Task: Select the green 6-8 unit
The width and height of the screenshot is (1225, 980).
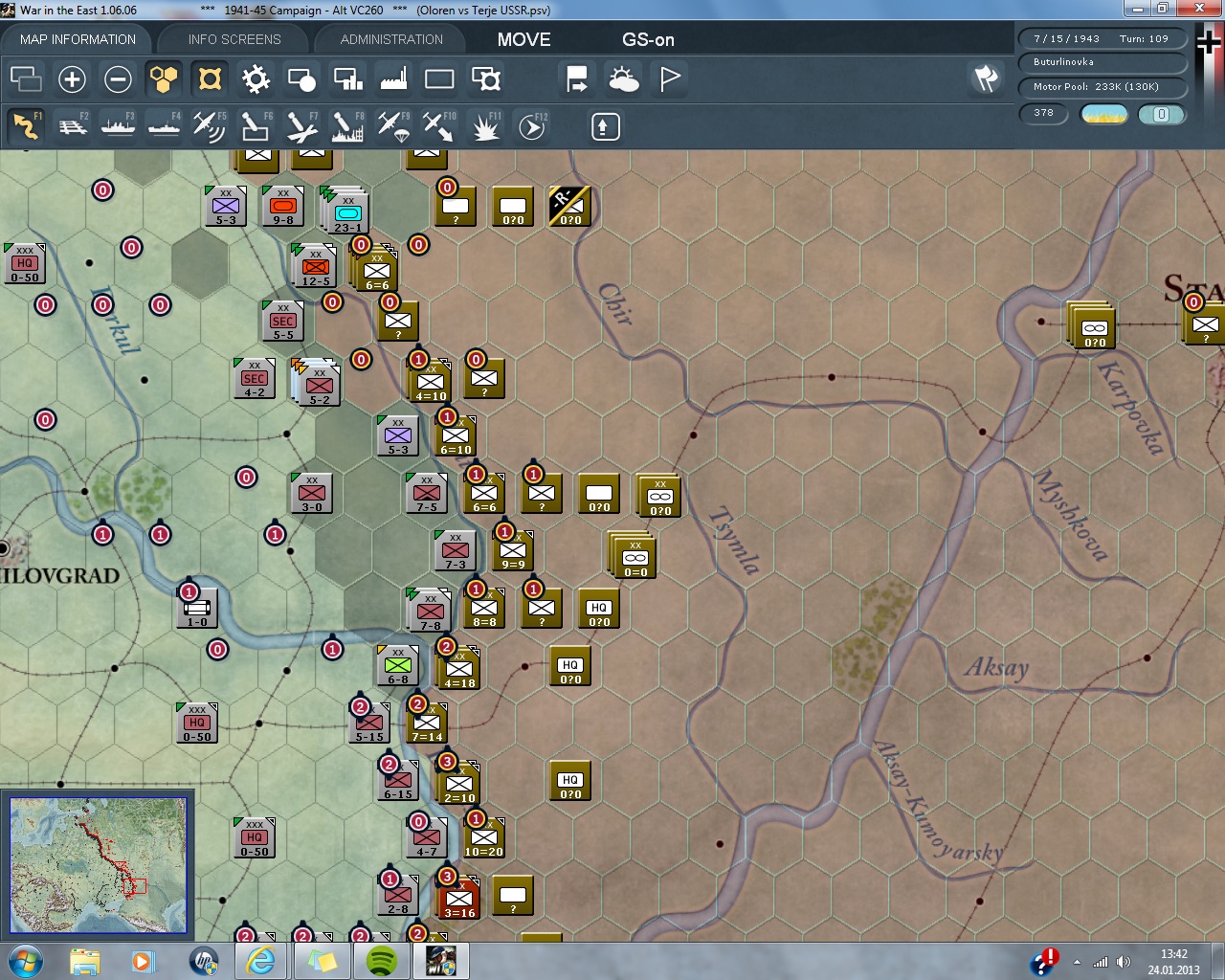Action: click(x=398, y=665)
